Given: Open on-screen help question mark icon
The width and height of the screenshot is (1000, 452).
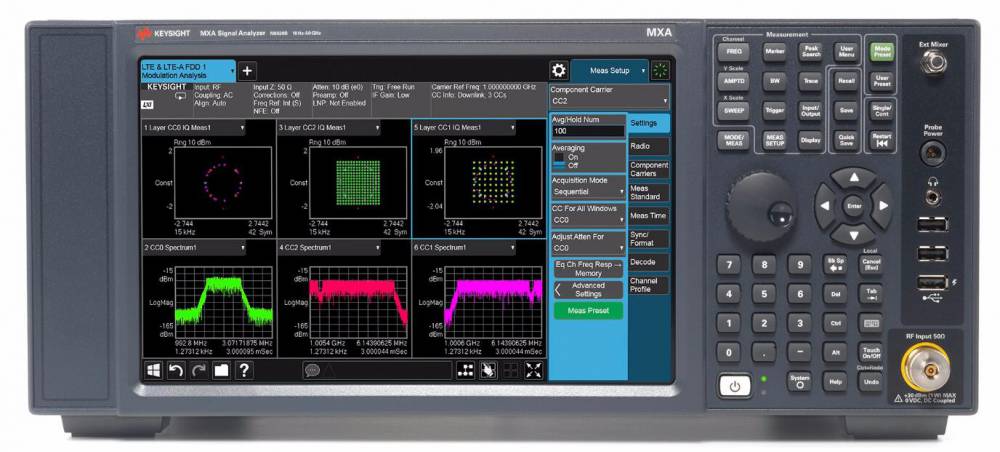Looking at the screenshot, I should click(x=244, y=370).
